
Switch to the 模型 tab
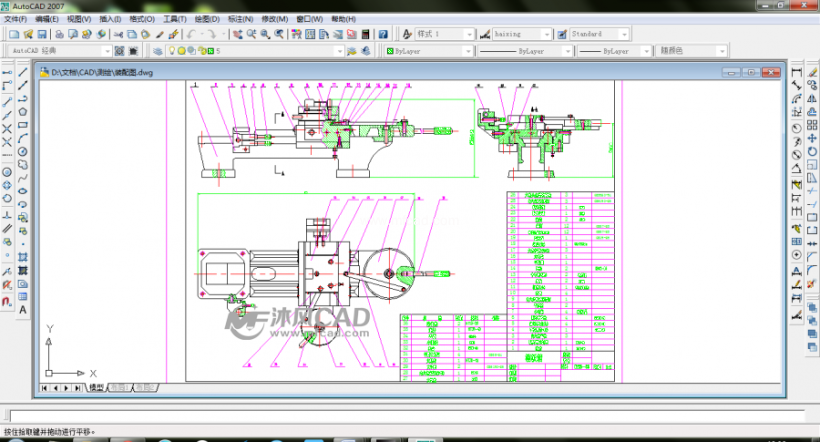(x=97, y=388)
